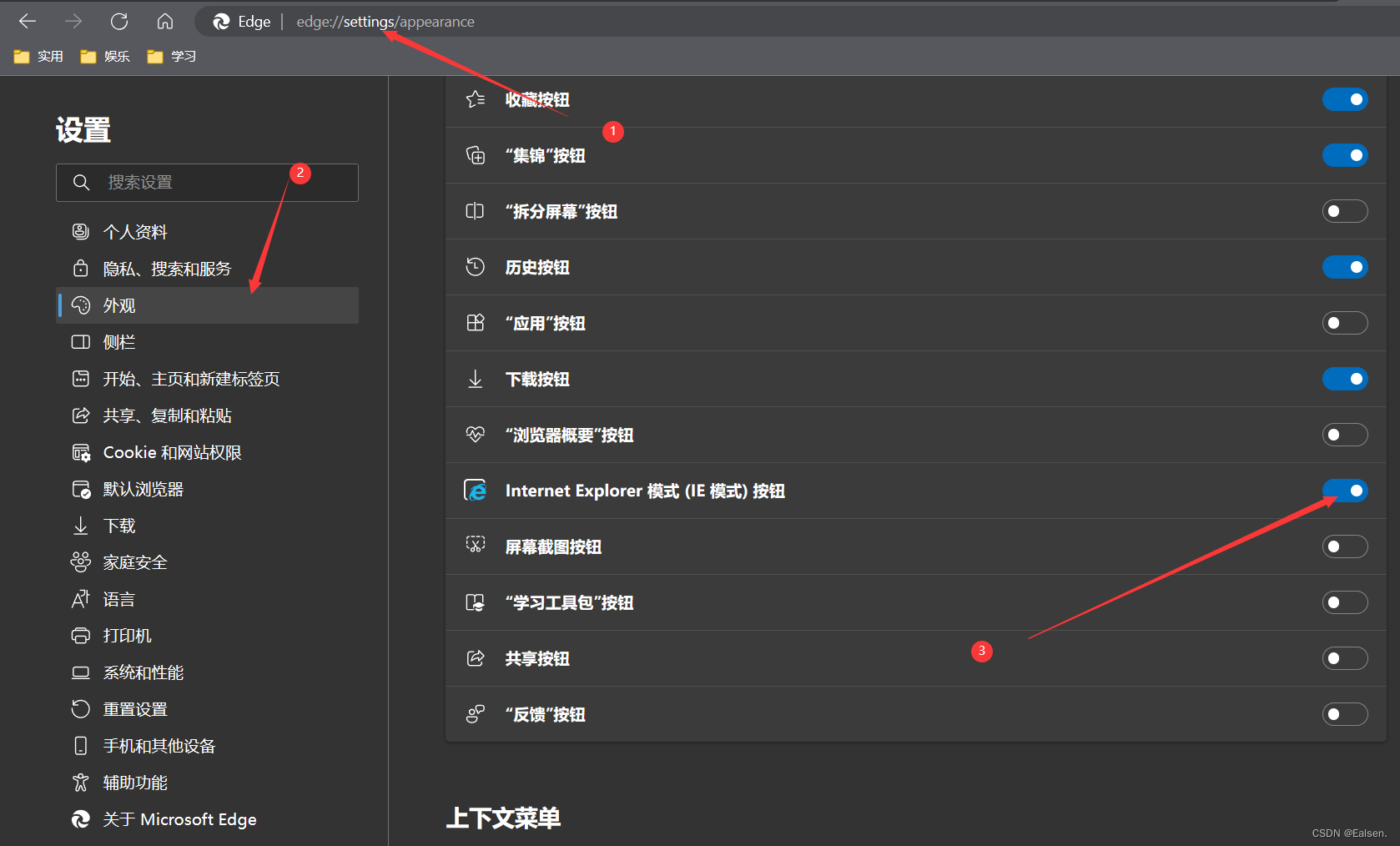
Task: Enable the 拆分屏幕 button toggle
Action: click(x=1345, y=211)
